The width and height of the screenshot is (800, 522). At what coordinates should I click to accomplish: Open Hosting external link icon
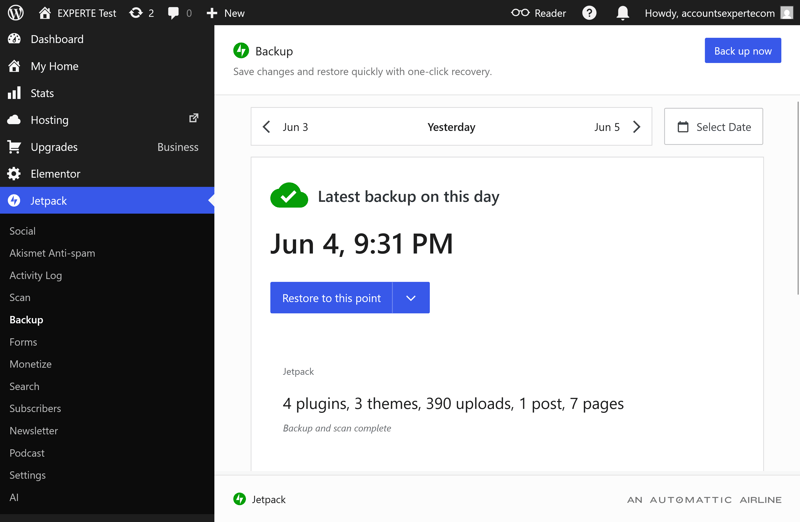click(x=193, y=118)
